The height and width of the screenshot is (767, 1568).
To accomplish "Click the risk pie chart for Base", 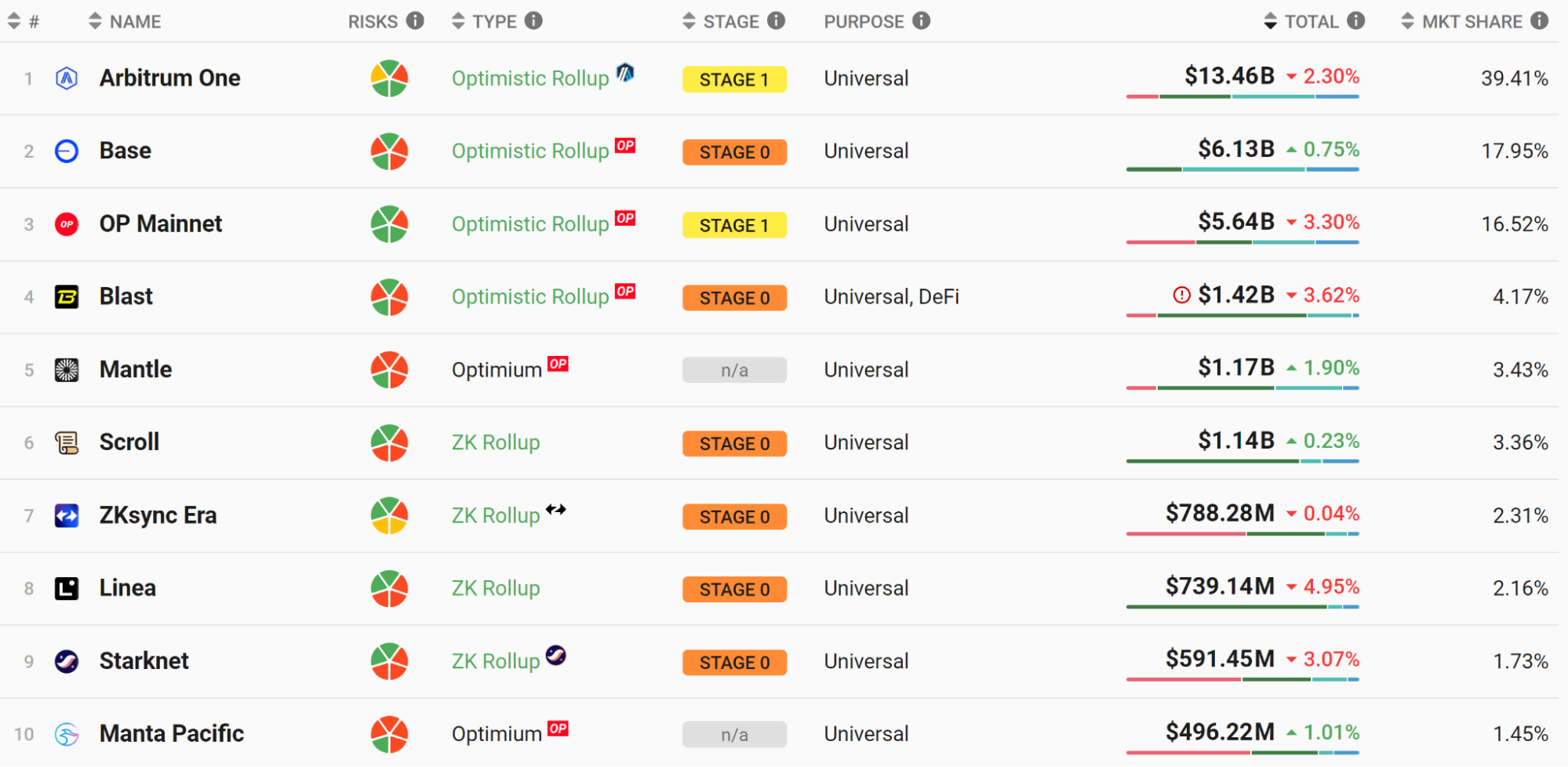I will [389, 151].
